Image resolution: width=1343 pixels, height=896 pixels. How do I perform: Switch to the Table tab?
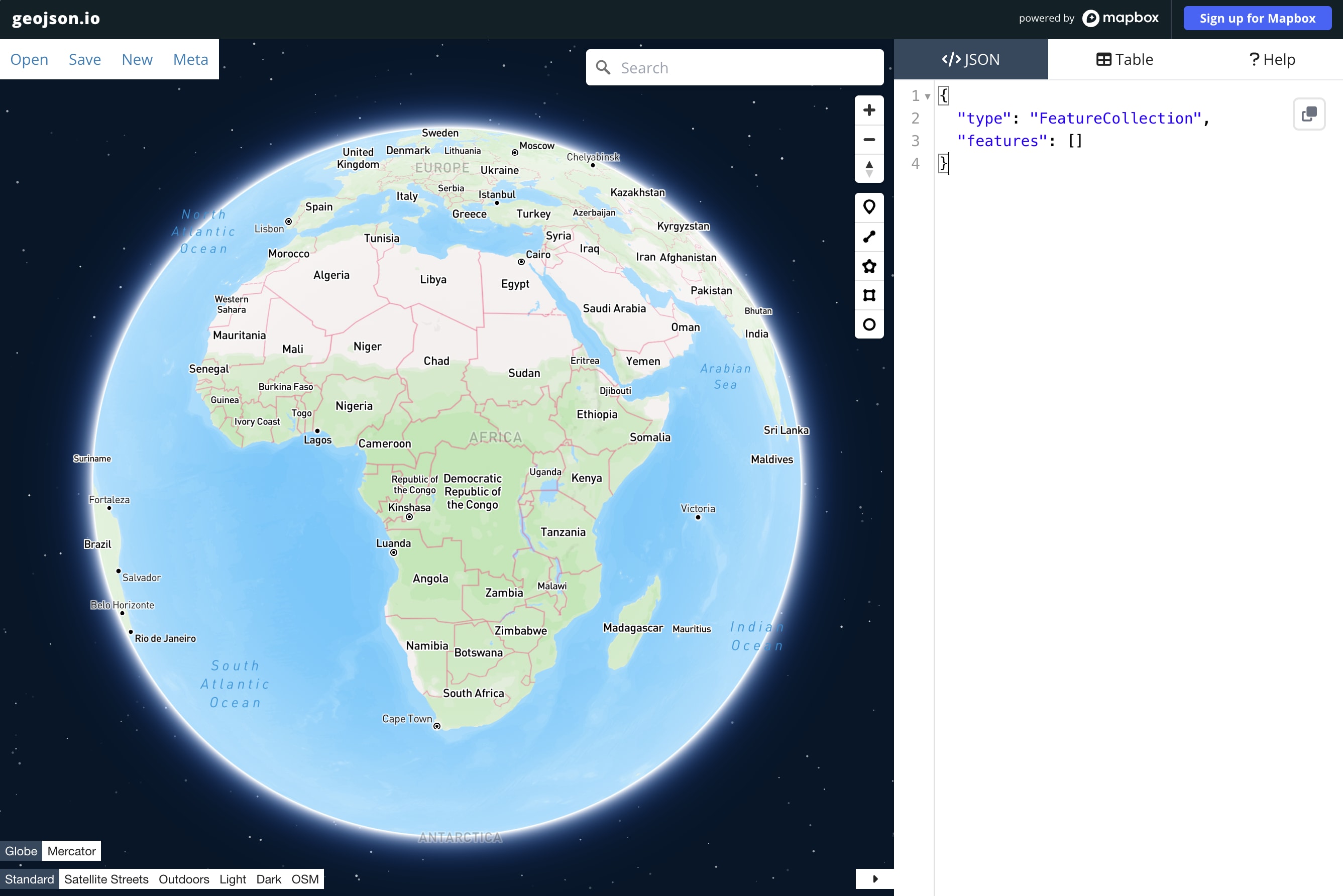click(x=1124, y=59)
